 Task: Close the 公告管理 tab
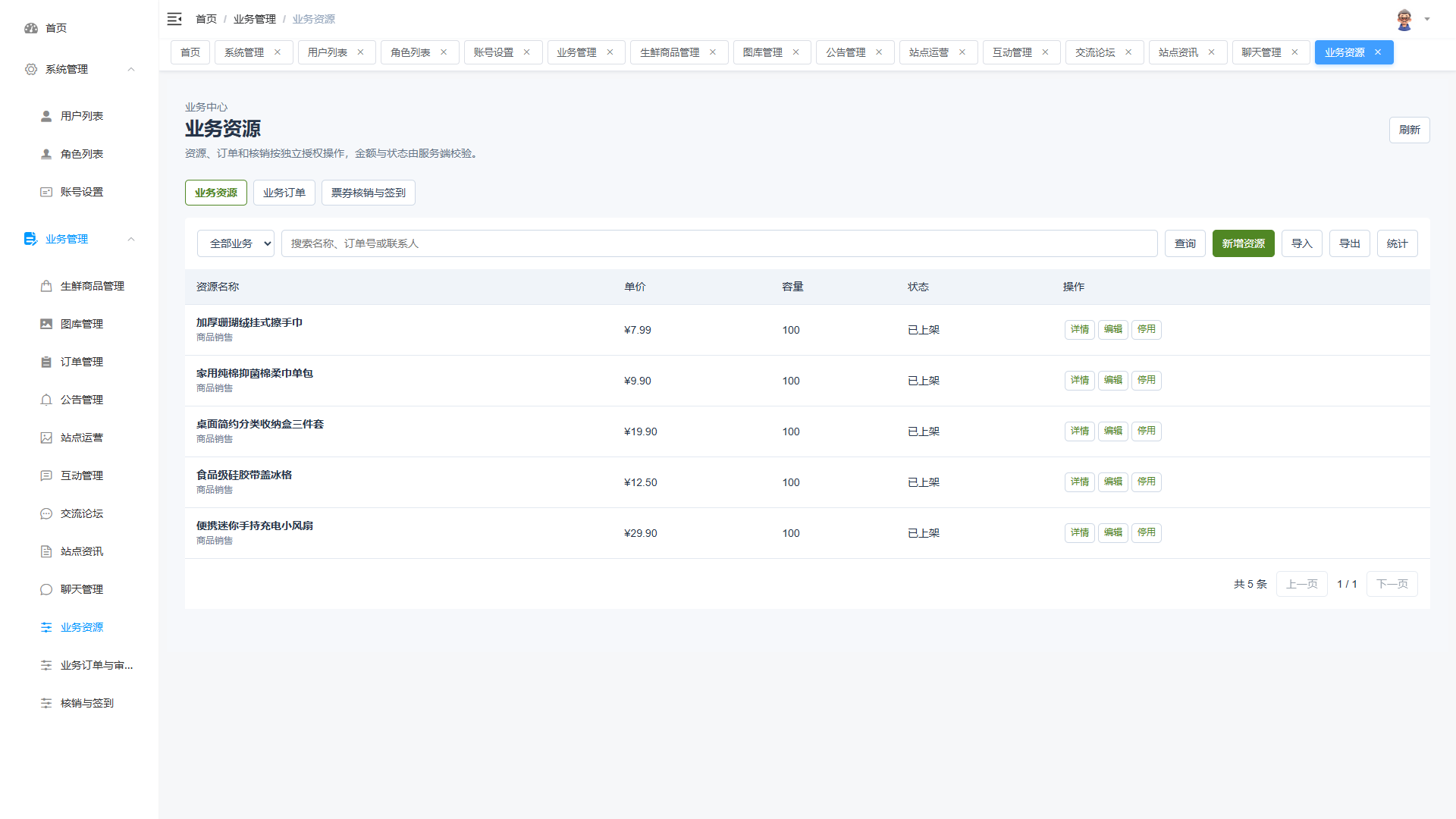point(879,52)
